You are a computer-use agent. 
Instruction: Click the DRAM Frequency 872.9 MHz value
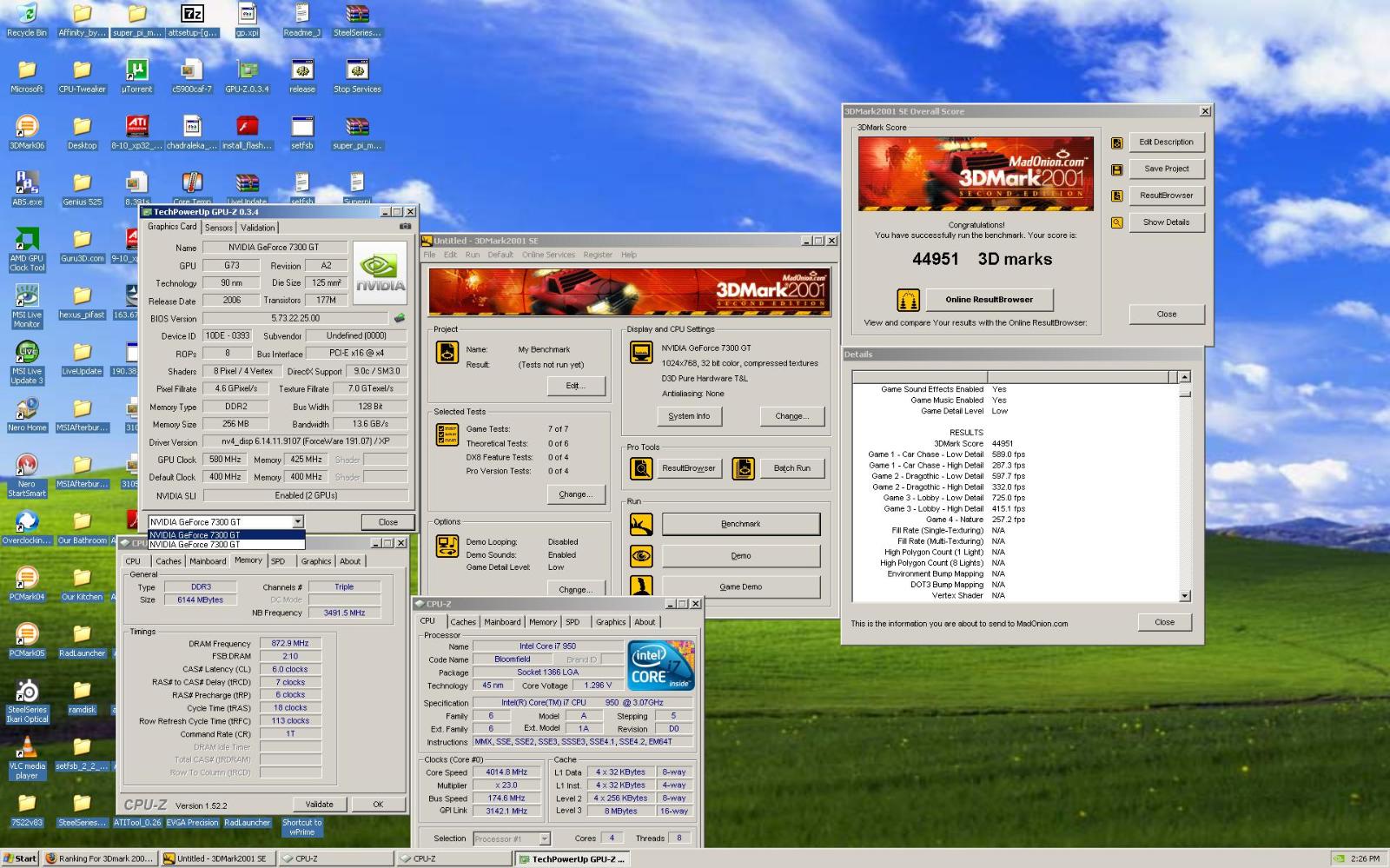tap(290, 644)
